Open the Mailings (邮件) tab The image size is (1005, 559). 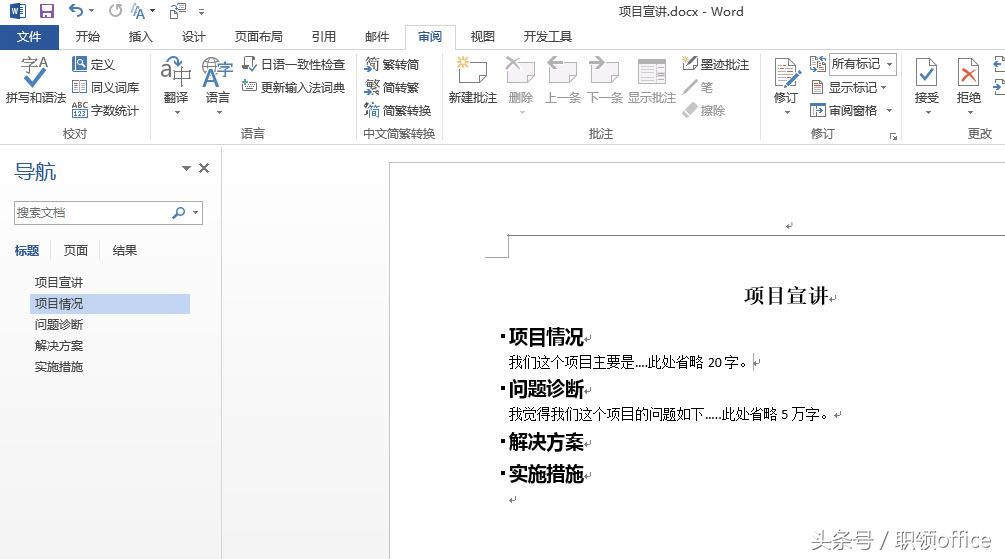(377, 37)
